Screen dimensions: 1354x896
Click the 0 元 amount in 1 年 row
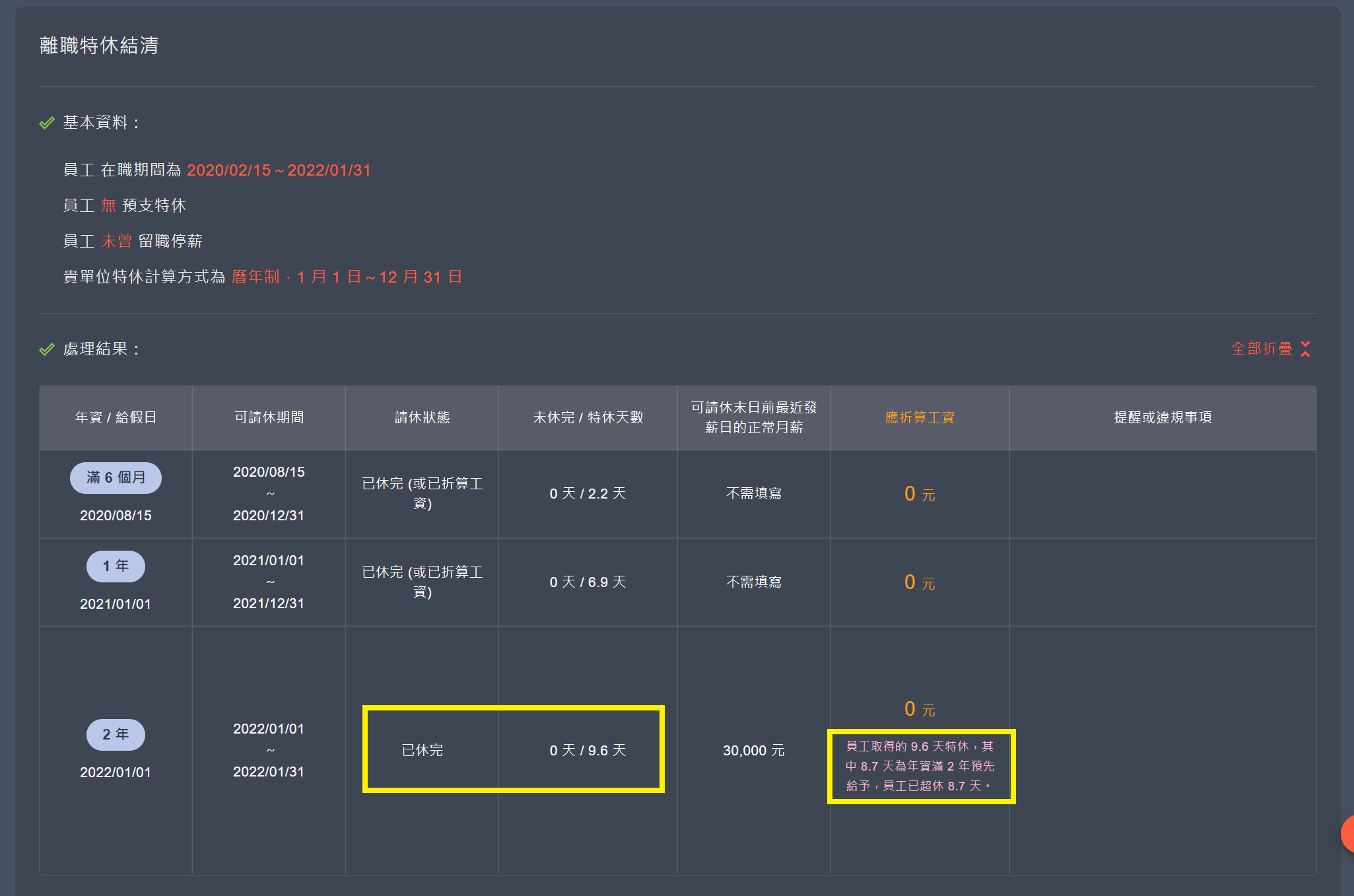[920, 582]
